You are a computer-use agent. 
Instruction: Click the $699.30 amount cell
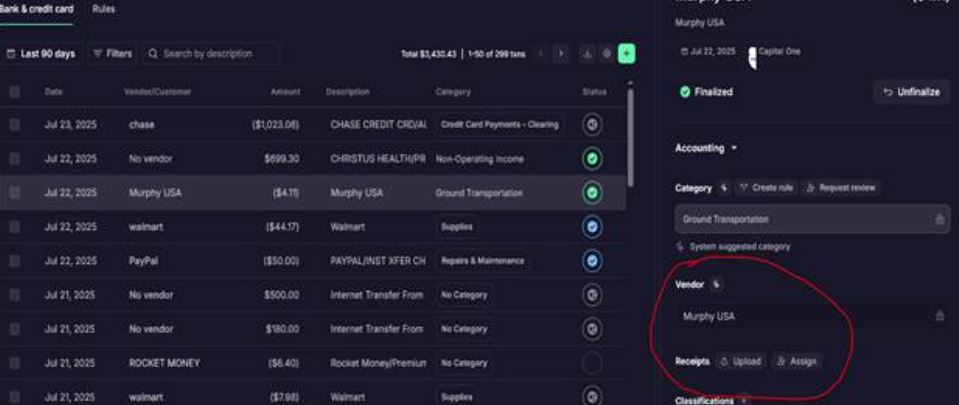point(282,159)
